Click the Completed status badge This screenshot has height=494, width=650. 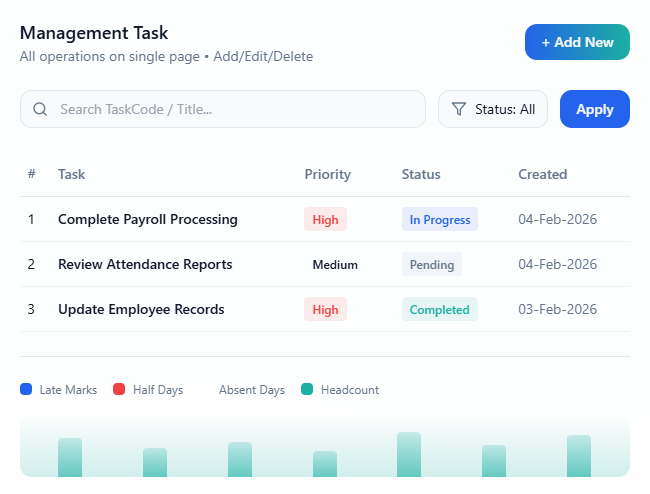[x=439, y=310]
